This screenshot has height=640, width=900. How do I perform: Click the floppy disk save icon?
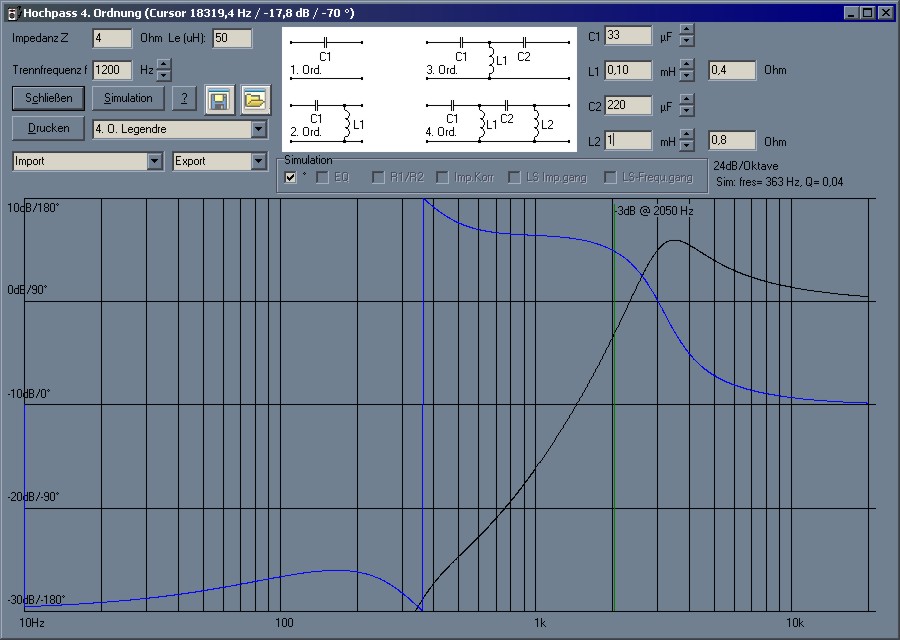(219, 100)
